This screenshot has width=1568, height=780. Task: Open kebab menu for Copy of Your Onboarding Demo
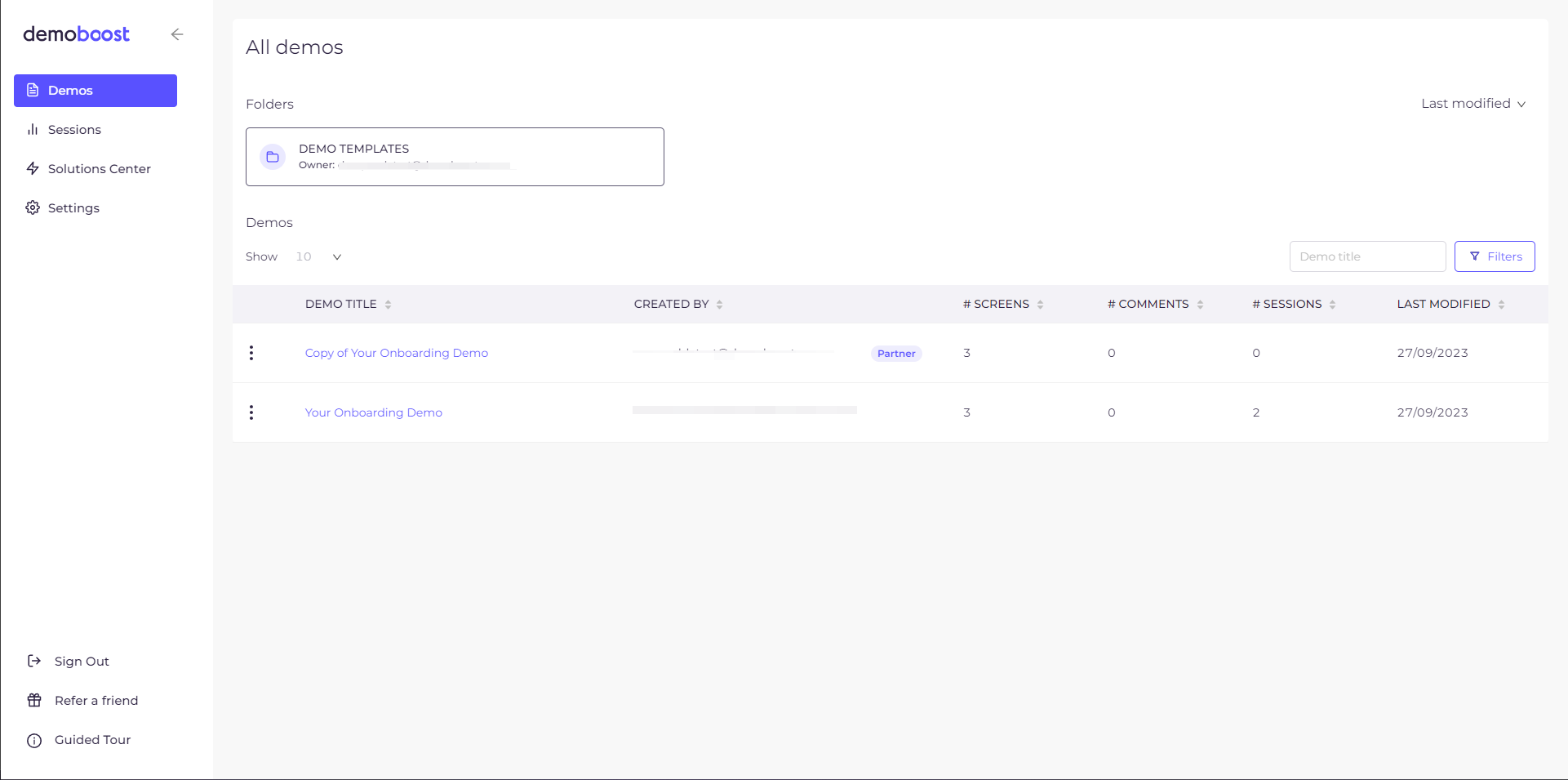[x=251, y=353]
